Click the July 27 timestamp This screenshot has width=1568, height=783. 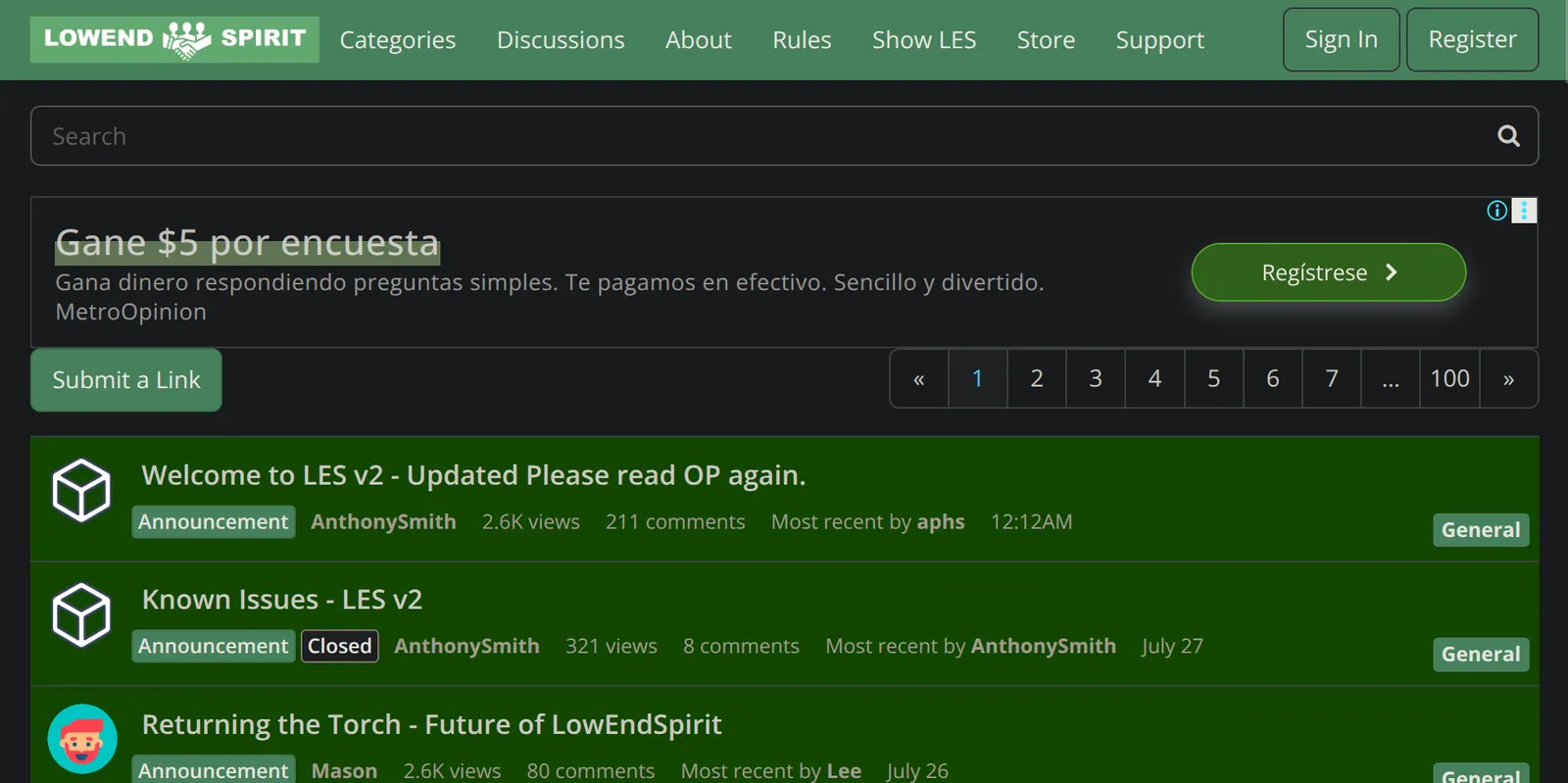tap(1172, 647)
